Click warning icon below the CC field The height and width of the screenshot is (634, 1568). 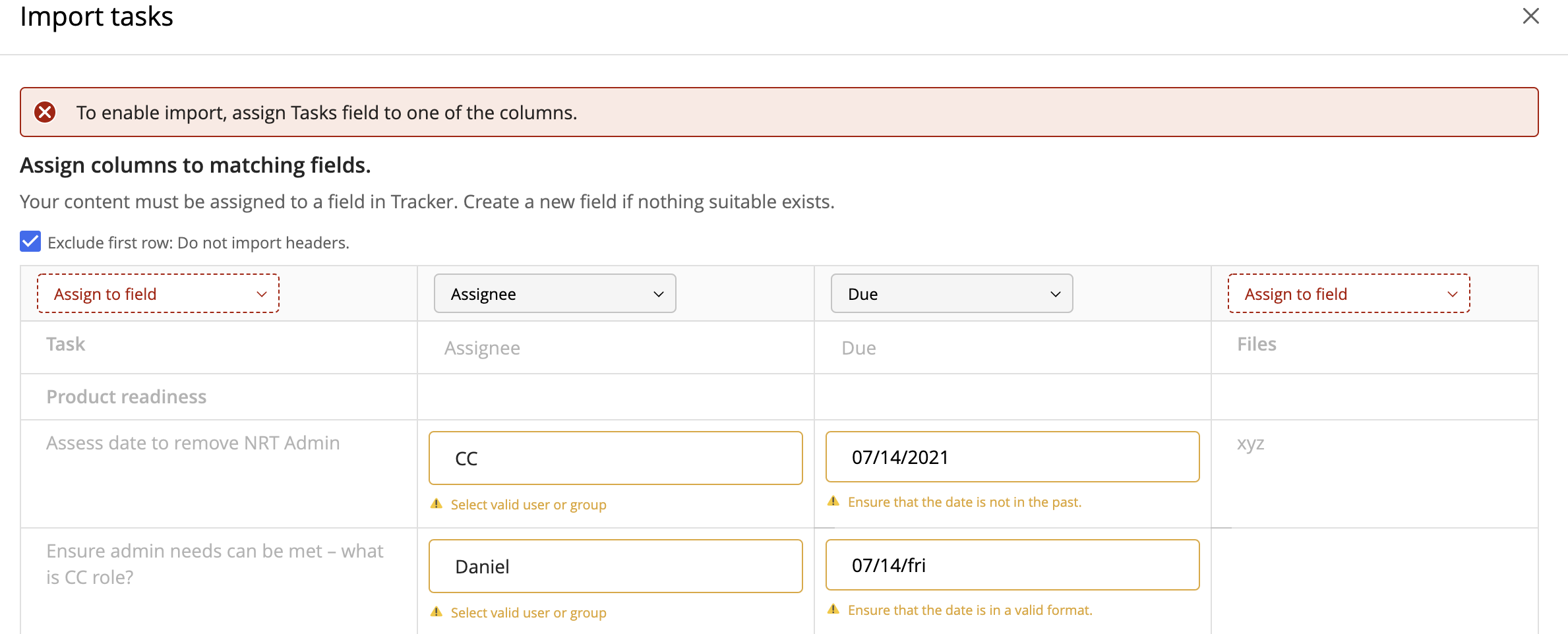437,504
